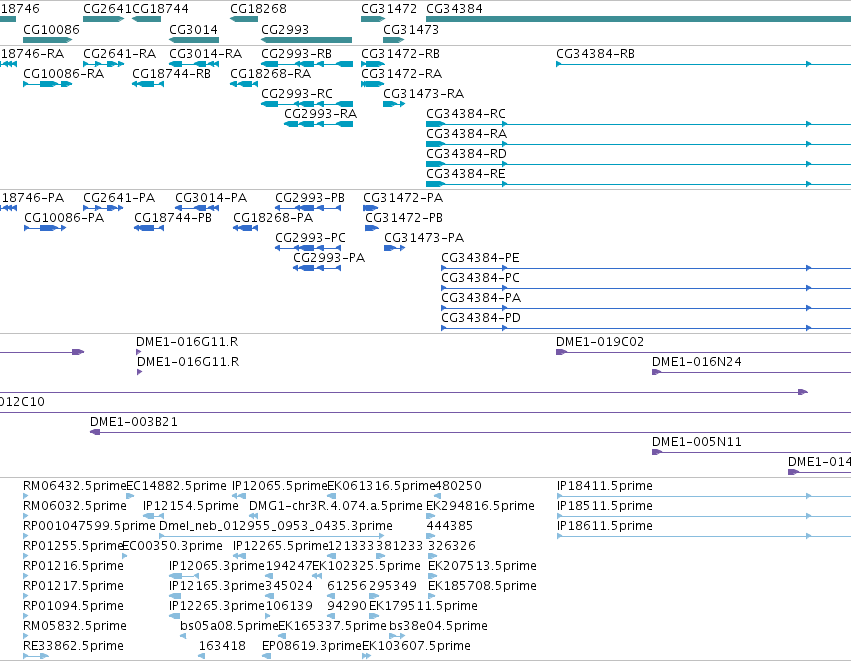Click transcript CG3014-RA

click(194, 64)
